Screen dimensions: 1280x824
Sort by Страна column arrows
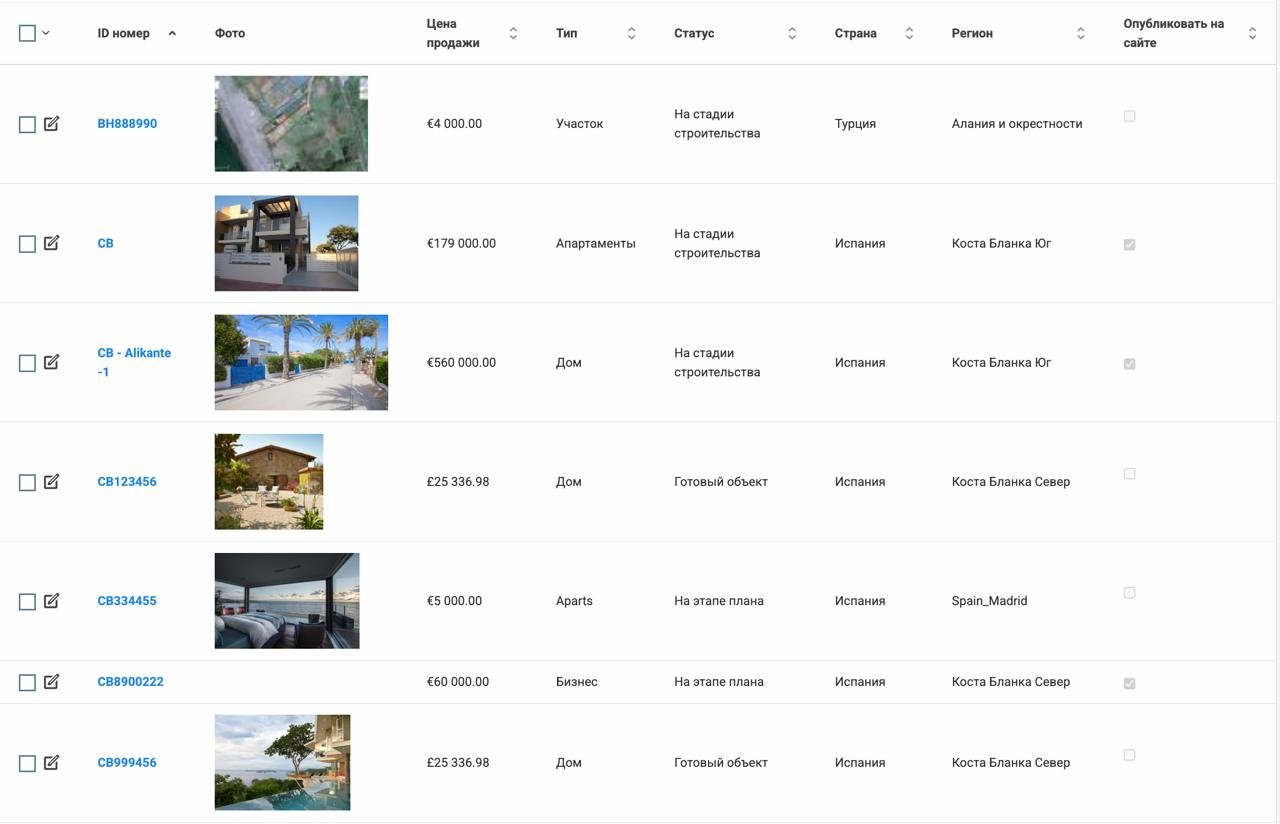coord(909,33)
